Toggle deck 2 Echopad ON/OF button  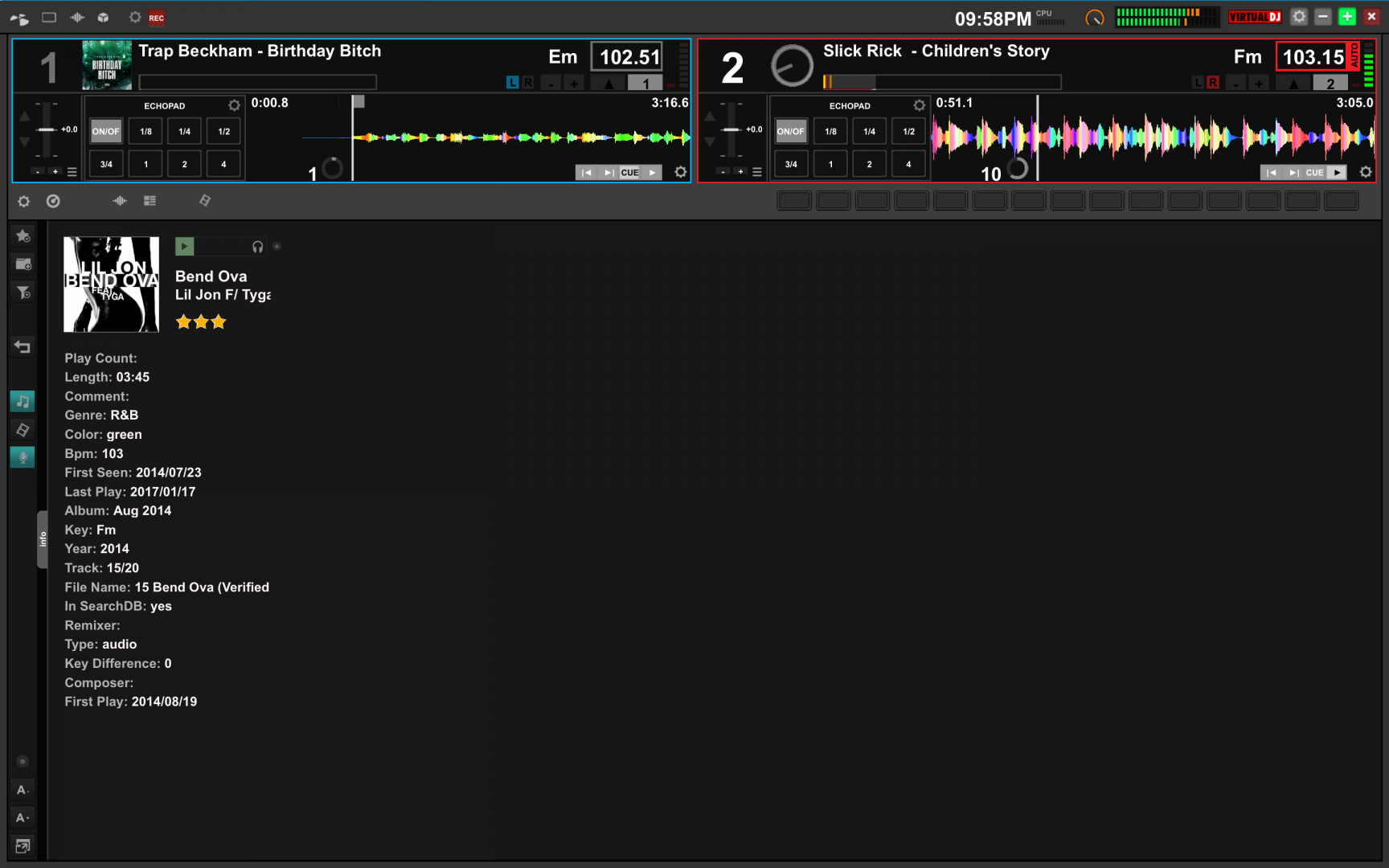pos(790,131)
